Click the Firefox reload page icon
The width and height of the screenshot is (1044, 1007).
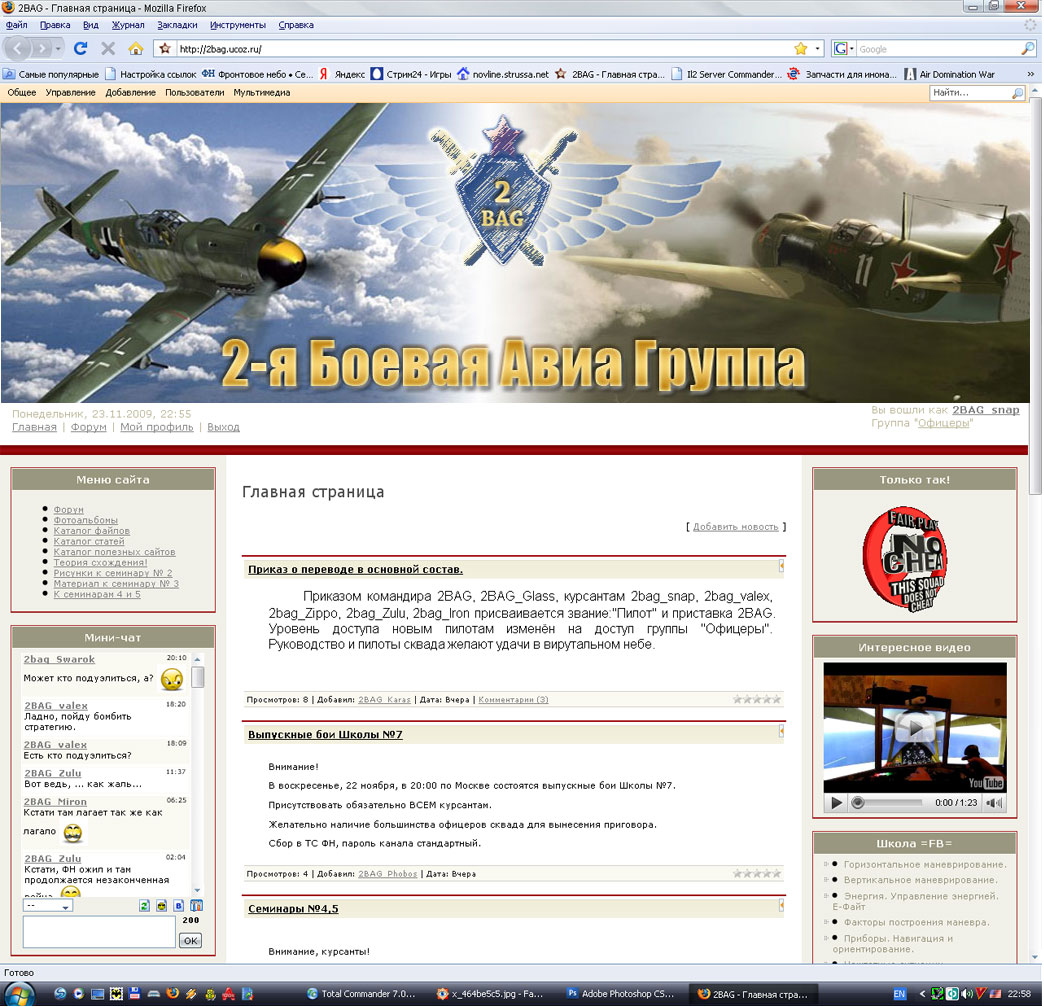(x=81, y=48)
